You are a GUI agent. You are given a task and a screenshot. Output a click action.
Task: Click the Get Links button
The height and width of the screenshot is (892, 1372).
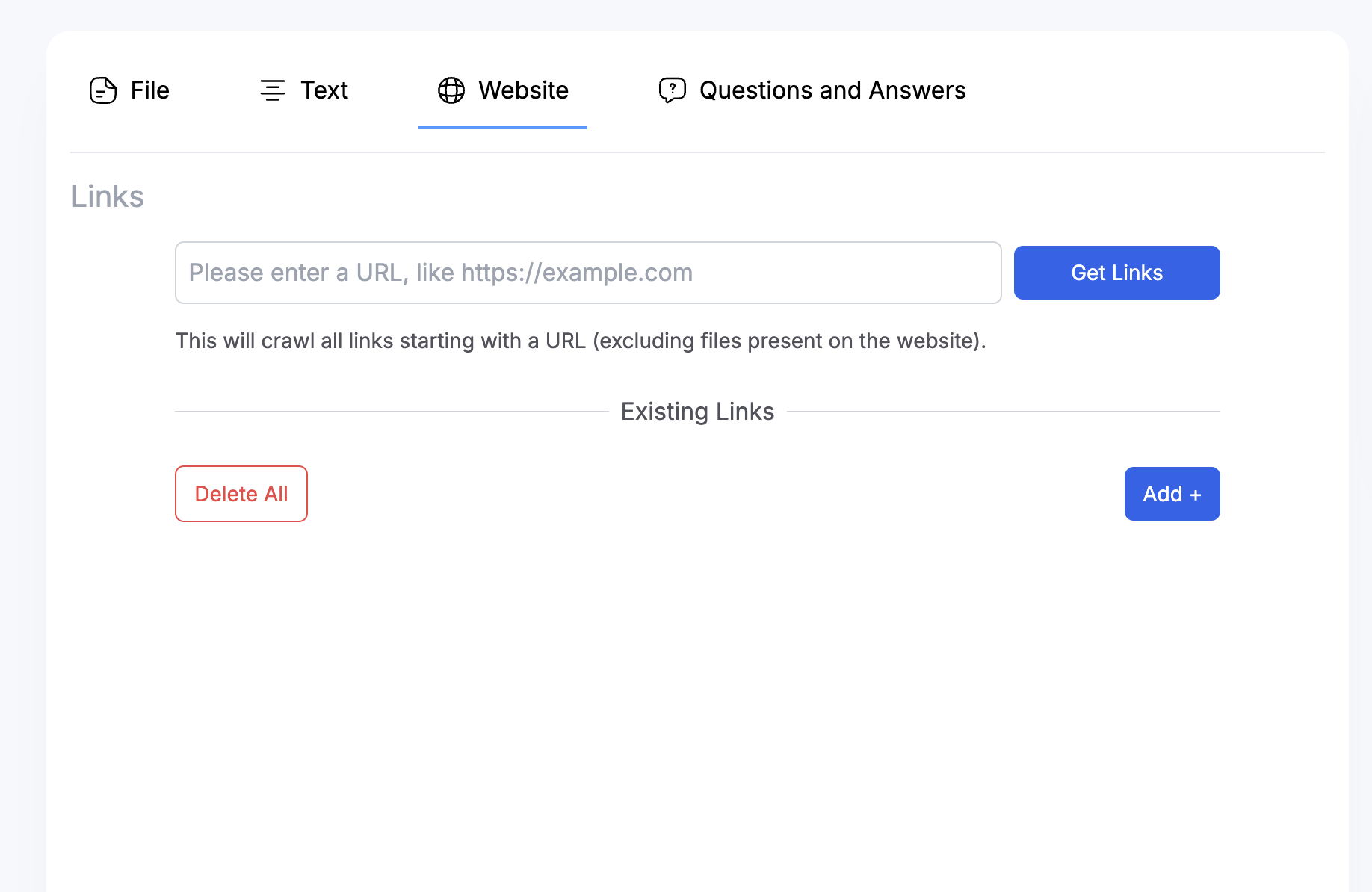[x=1117, y=273]
